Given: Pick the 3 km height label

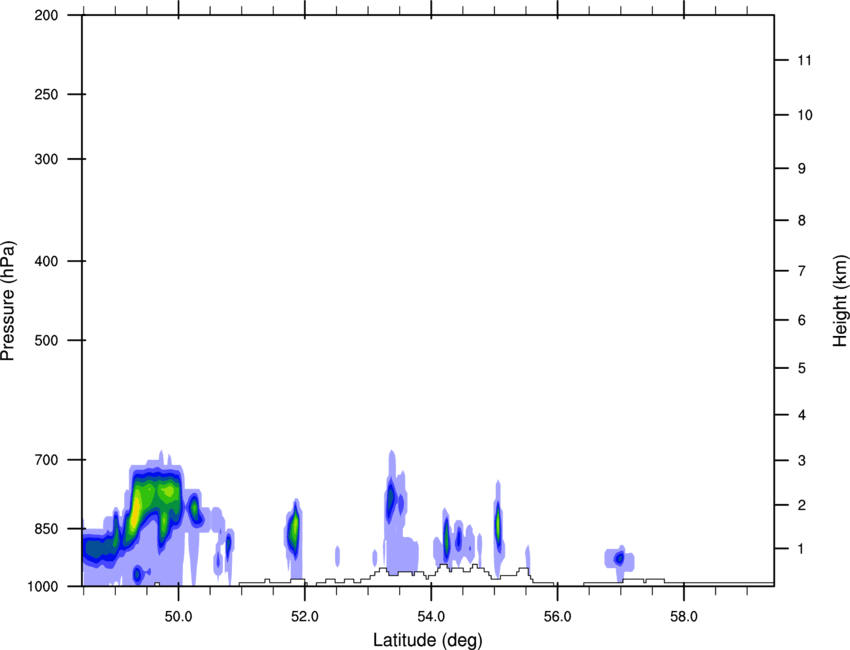Looking at the screenshot, I should pos(802,461).
